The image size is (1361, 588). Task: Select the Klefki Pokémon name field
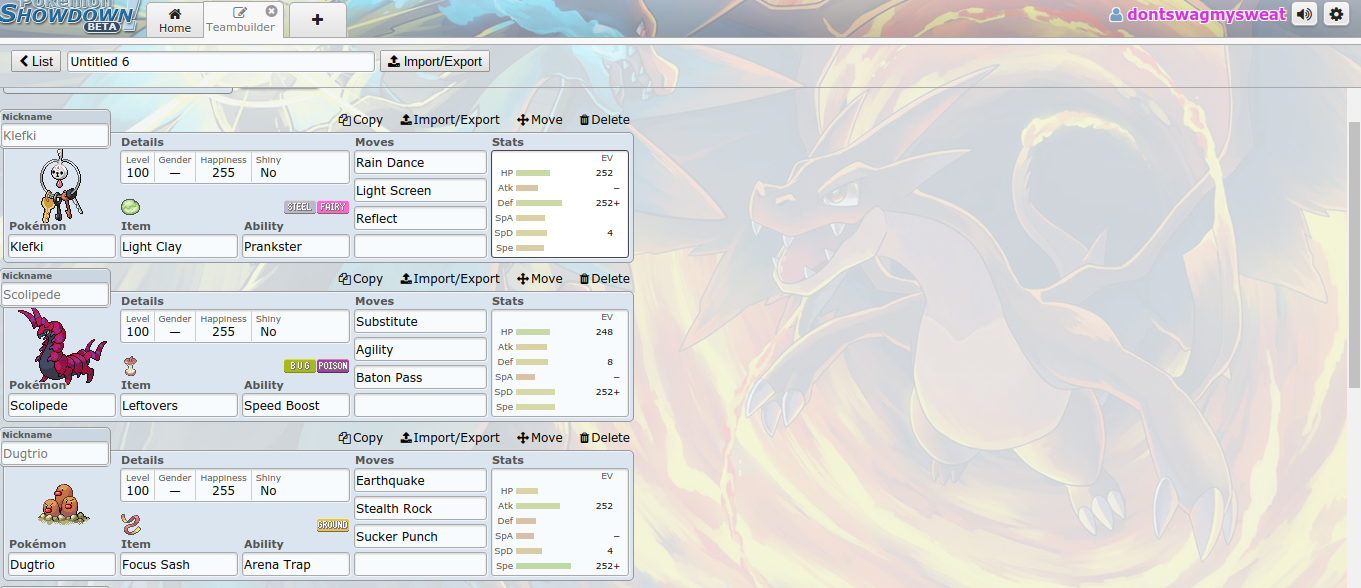tap(62, 246)
